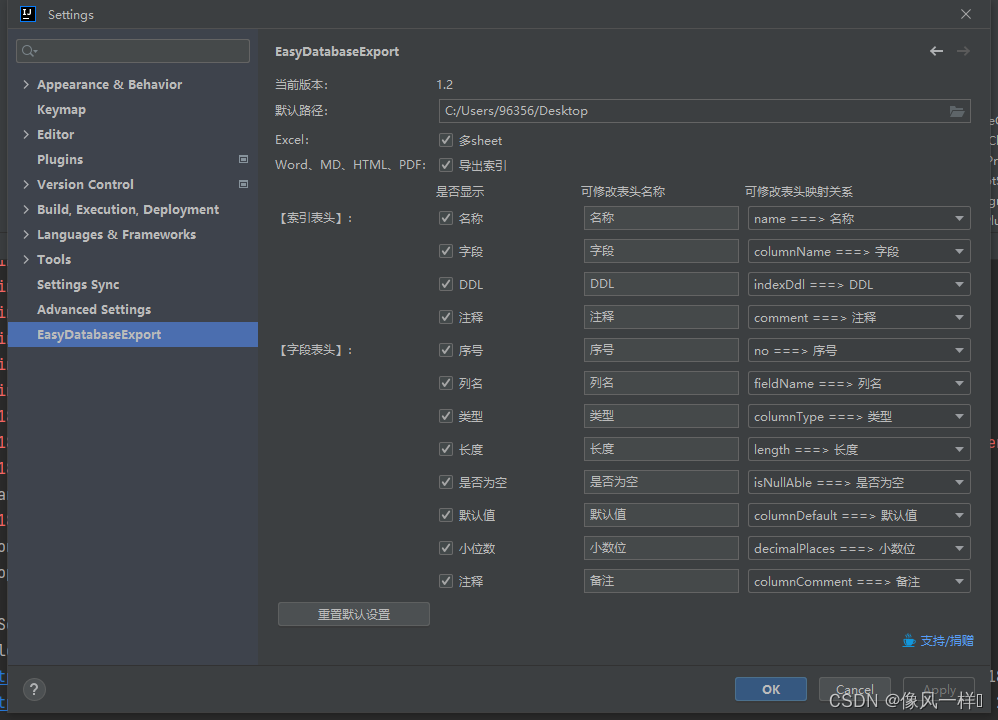Image resolution: width=998 pixels, height=720 pixels.
Task: Click the Plugins project-level marker icon
Action: (243, 159)
